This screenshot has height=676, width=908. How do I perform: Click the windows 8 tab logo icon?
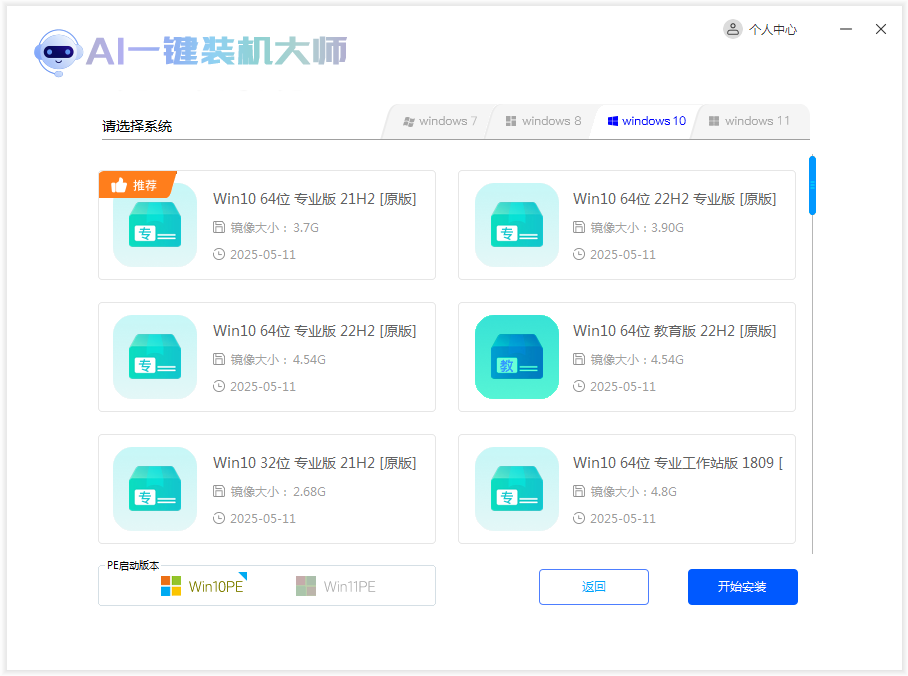[511, 121]
